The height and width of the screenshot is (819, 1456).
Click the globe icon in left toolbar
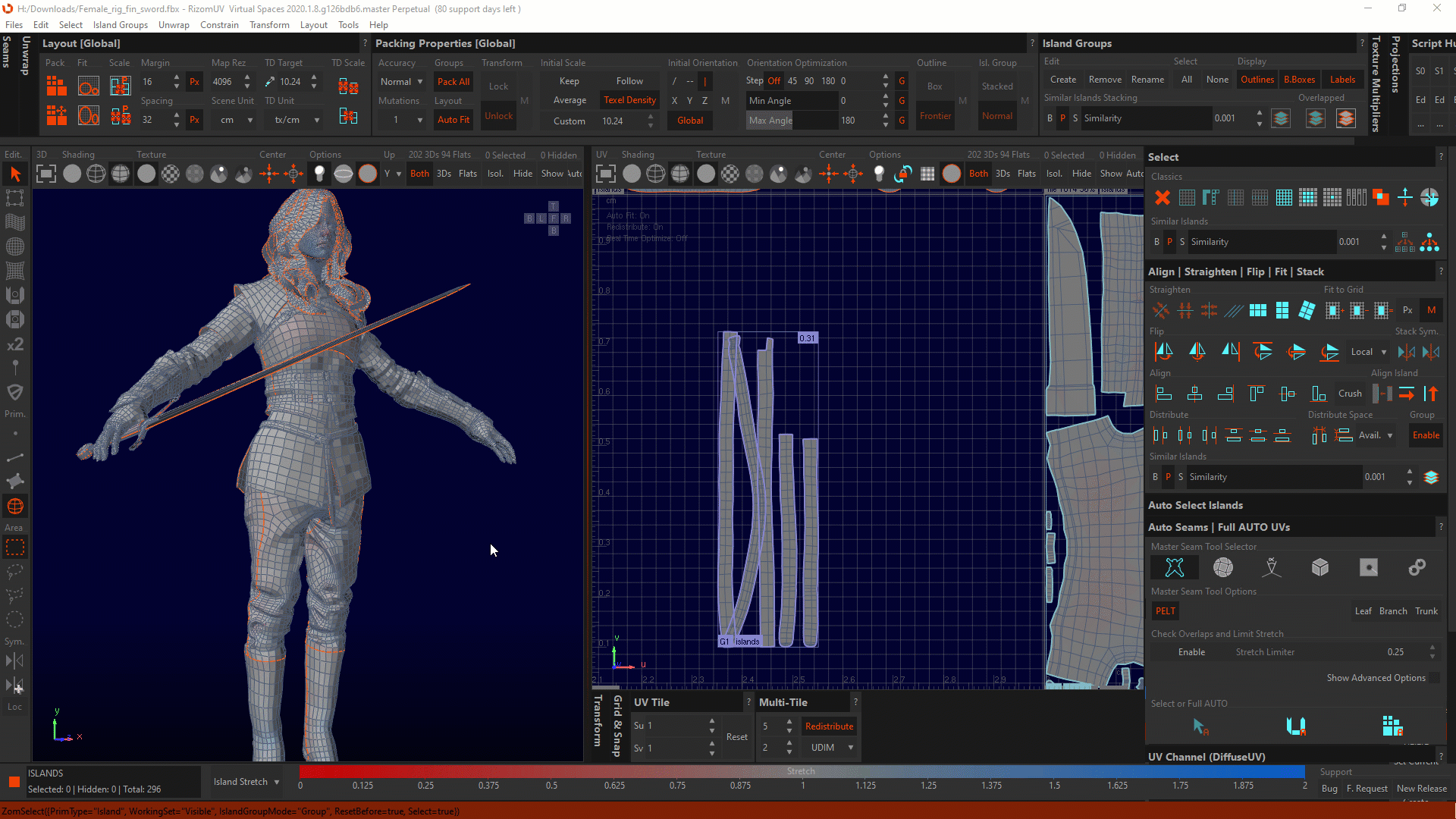pos(15,506)
